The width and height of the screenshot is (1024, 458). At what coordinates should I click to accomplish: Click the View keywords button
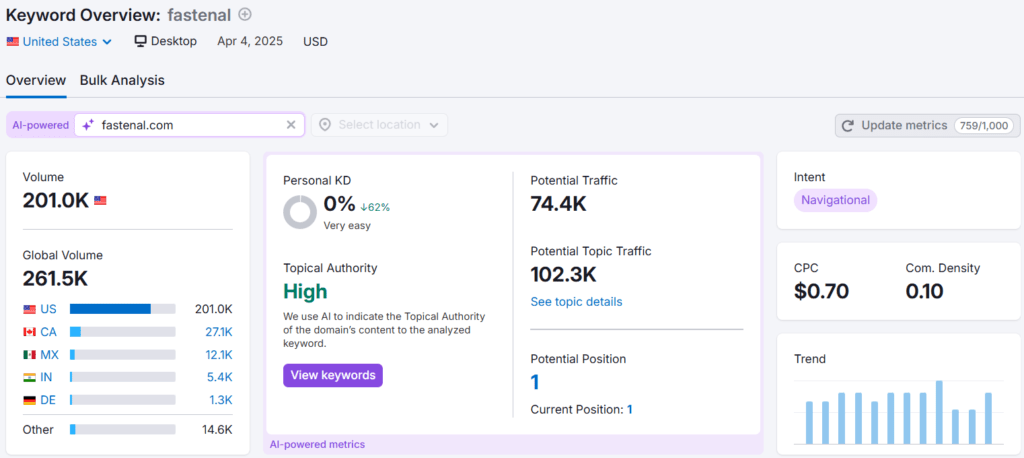(333, 376)
